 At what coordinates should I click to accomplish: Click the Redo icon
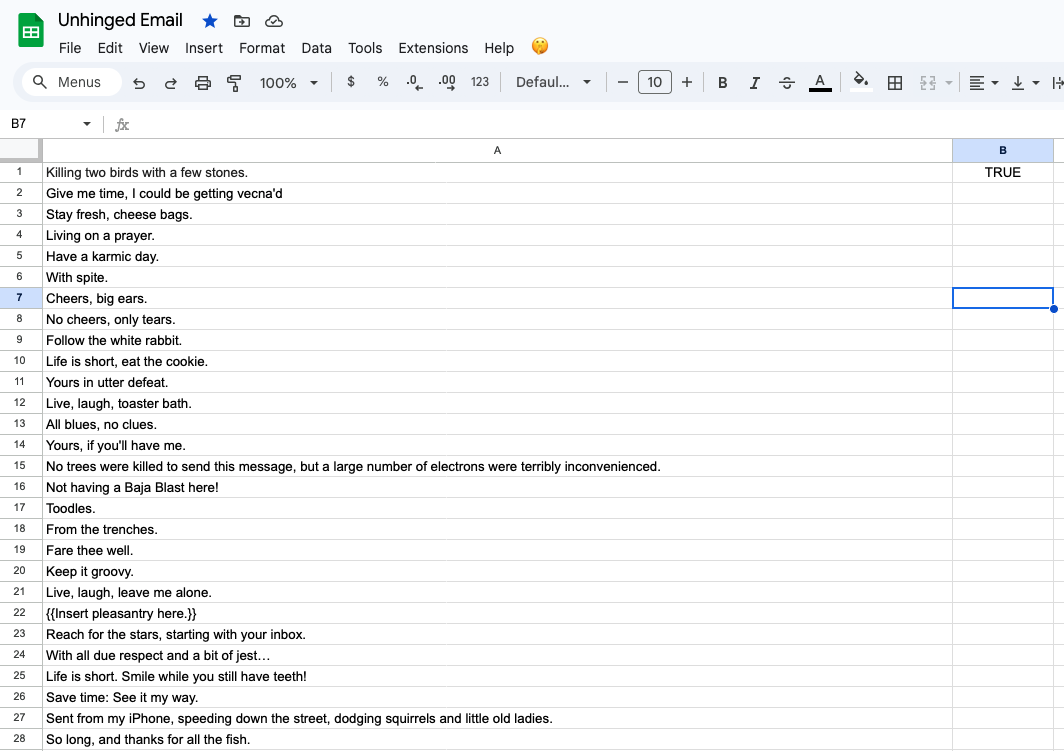[171, 82]
